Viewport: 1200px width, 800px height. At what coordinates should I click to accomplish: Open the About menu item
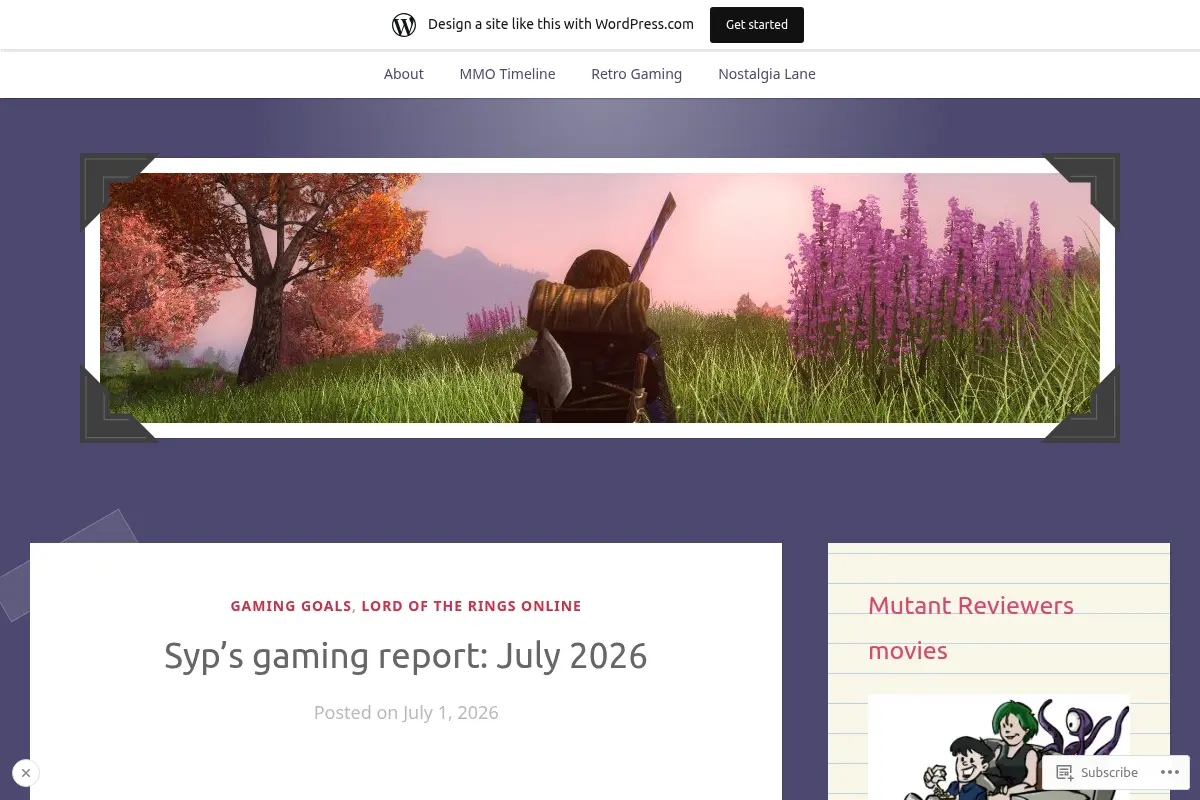tap(404, 74)
